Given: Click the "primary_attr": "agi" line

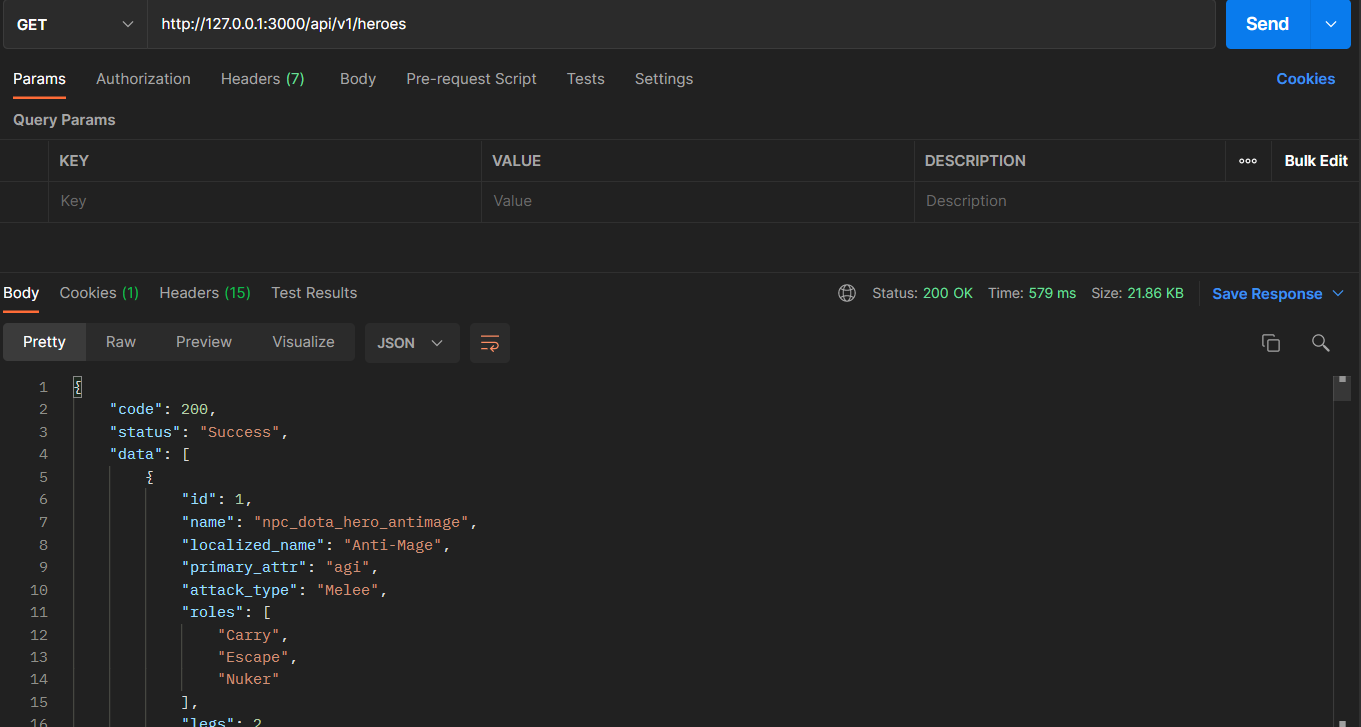Looking at the screenshot, I should click(x=280, y=567).
